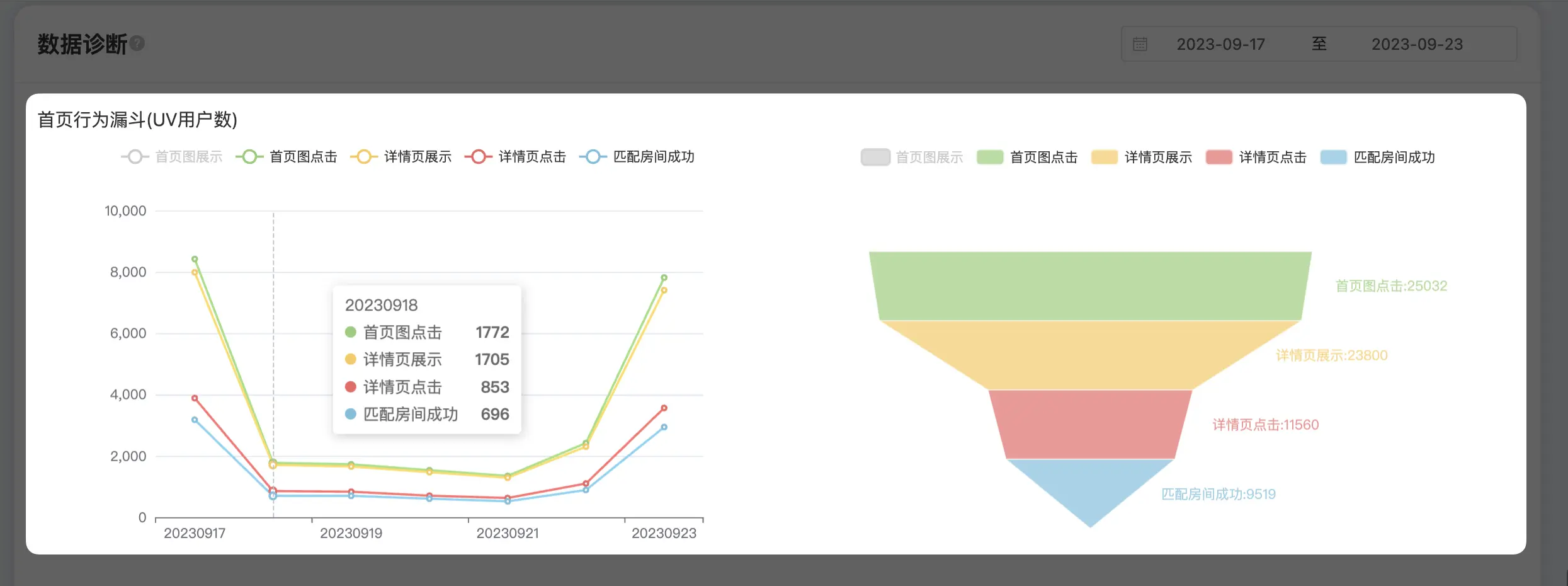Click the red data point on 20230923
1568x586 pixels.
[664, 408]
